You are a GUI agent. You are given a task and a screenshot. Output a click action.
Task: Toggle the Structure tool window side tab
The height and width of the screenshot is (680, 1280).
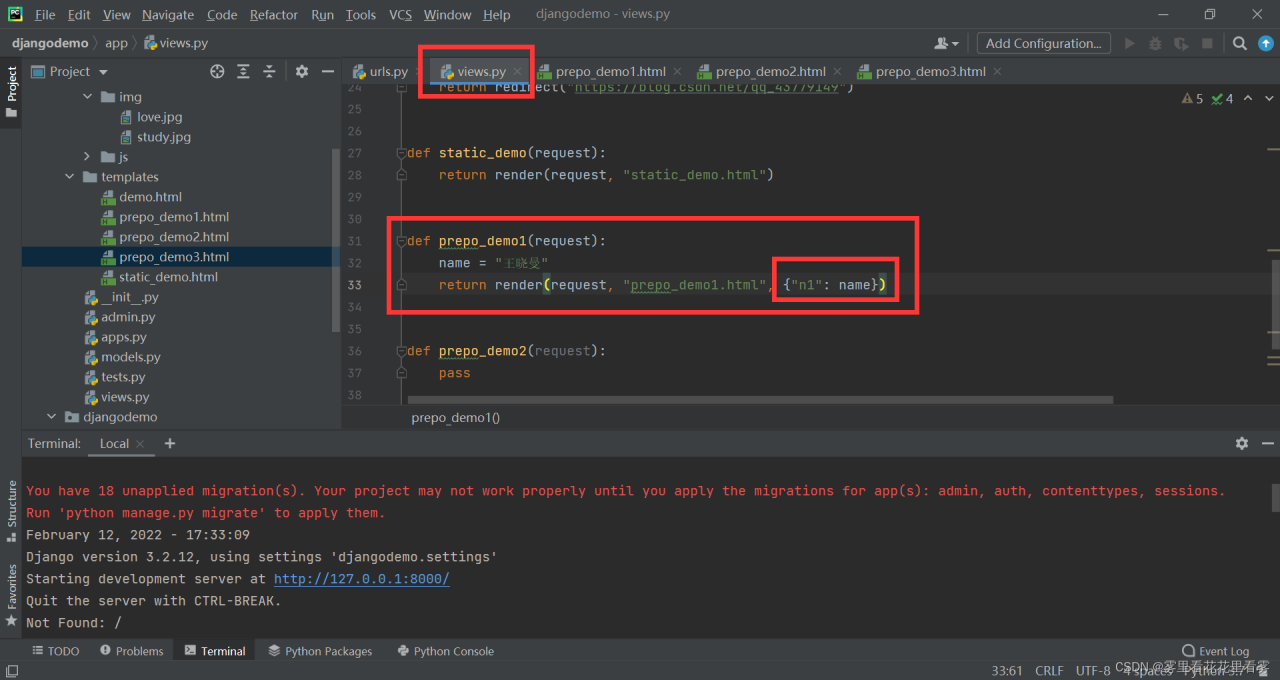pos(12,508)
